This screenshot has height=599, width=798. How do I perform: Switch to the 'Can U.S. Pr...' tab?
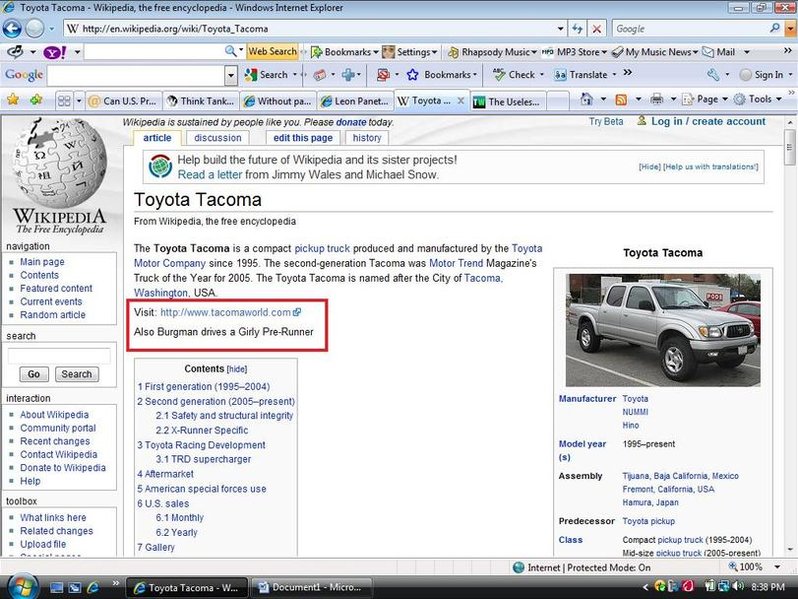(124, 101)
